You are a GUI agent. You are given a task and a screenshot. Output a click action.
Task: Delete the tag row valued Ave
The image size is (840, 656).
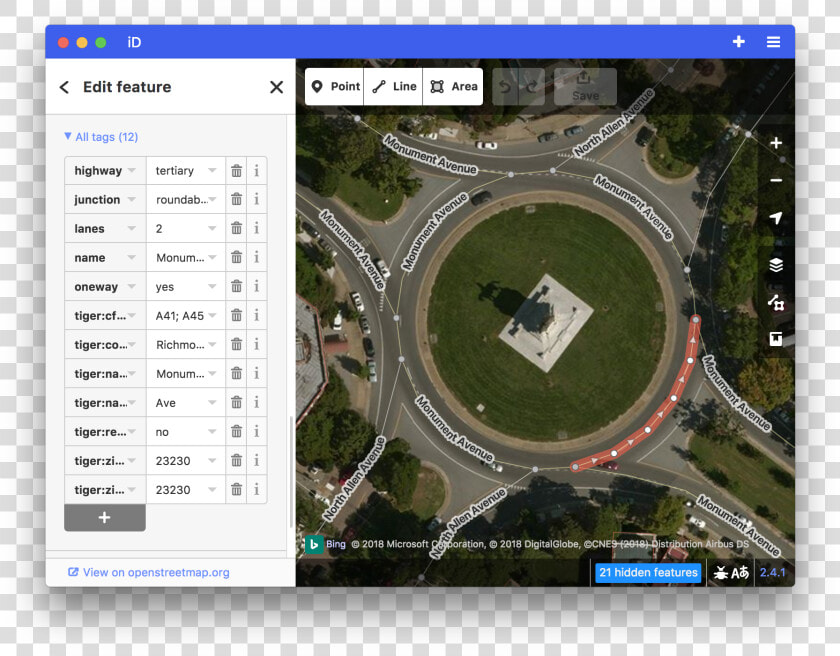236,403
